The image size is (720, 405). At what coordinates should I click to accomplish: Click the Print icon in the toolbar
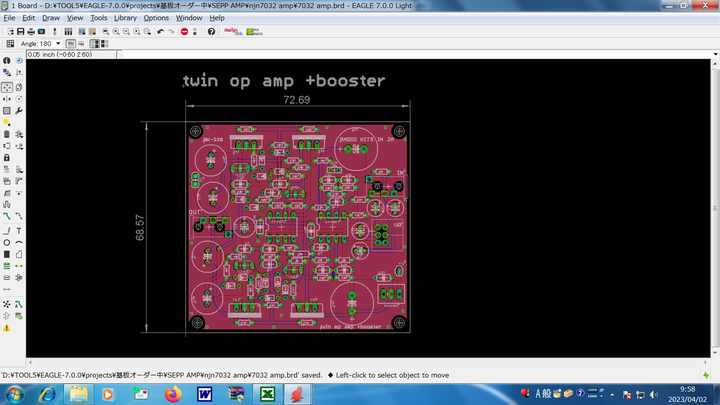(31, 32)
